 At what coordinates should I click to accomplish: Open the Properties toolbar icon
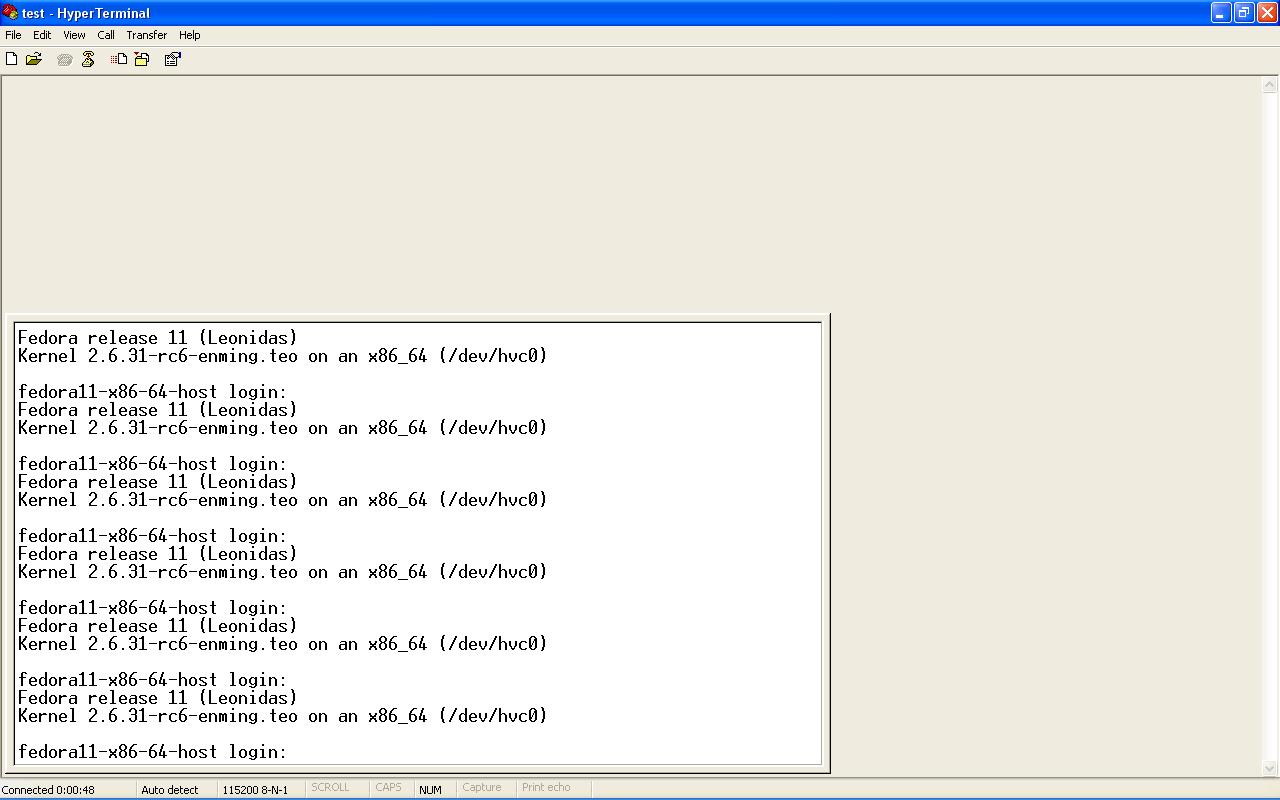tap(173, 59)
